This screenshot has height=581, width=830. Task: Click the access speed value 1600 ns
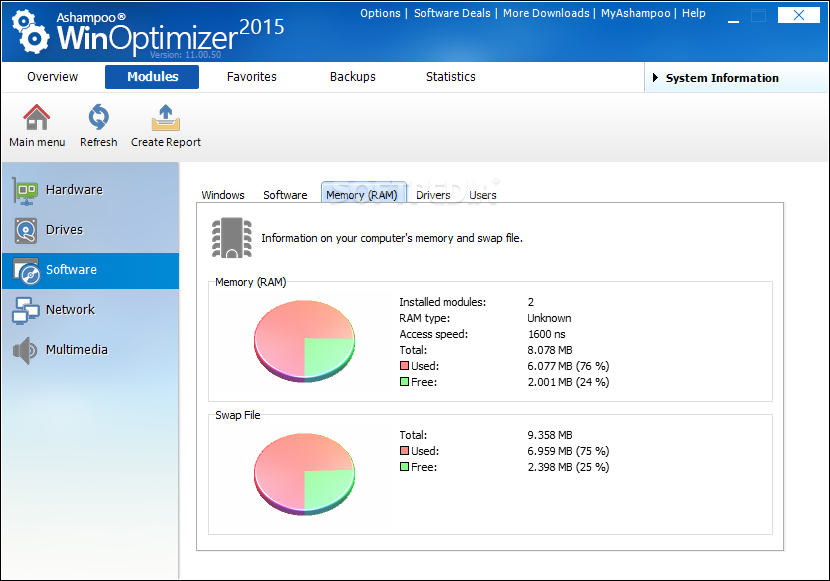(x=547, y=334)
